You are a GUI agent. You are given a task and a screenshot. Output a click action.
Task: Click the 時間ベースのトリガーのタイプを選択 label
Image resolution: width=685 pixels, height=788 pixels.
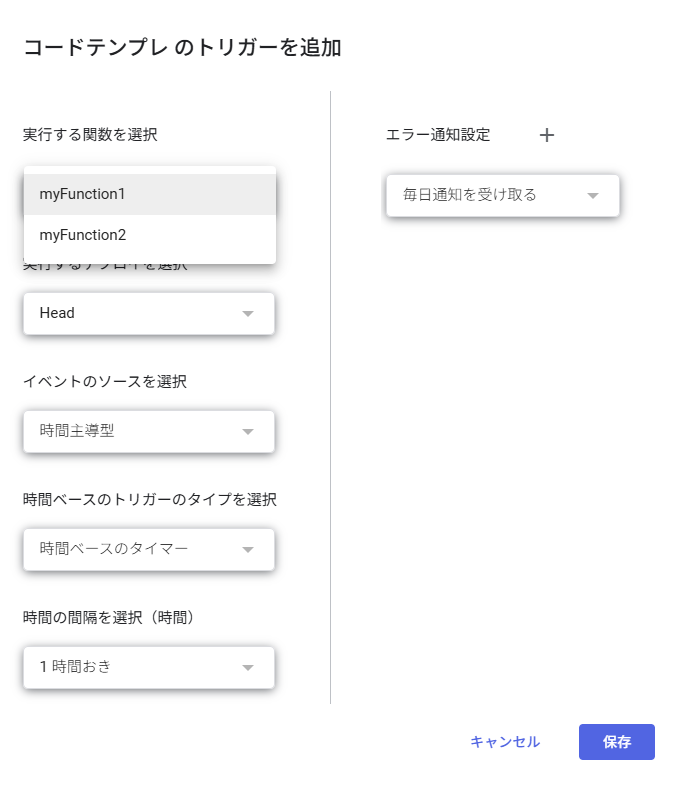(150, 499)
